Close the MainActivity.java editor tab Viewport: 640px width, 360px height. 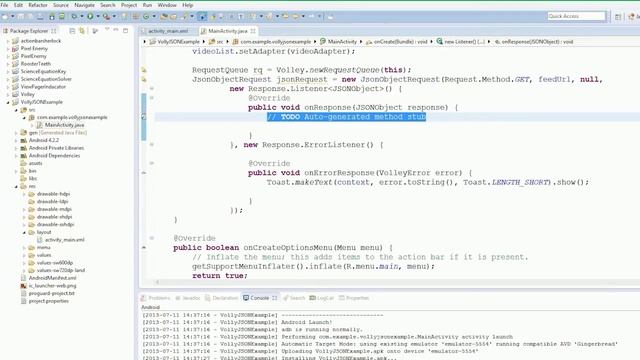pos(253,31)
